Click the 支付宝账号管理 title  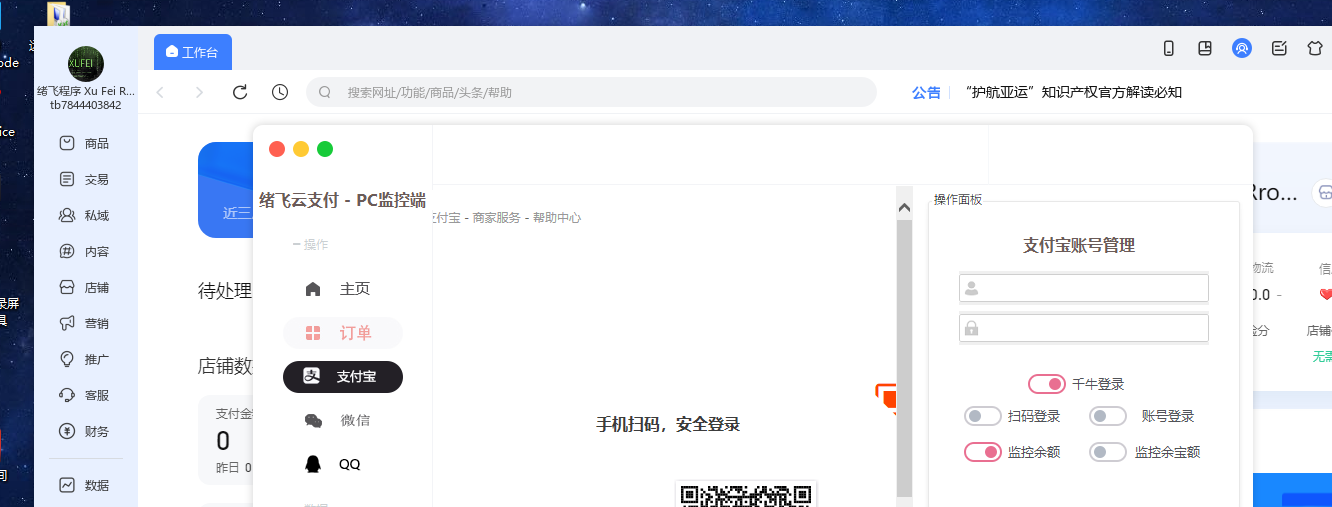[x=1079, y=245]
